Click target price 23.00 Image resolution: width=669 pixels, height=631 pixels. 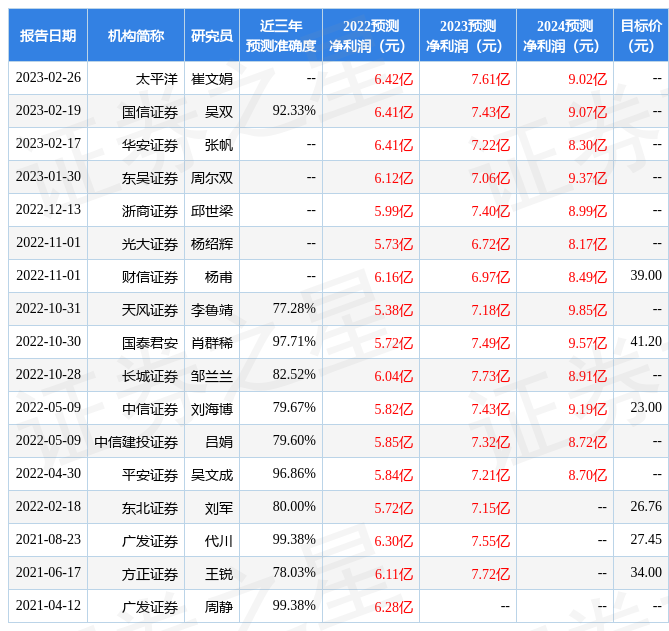646,407
